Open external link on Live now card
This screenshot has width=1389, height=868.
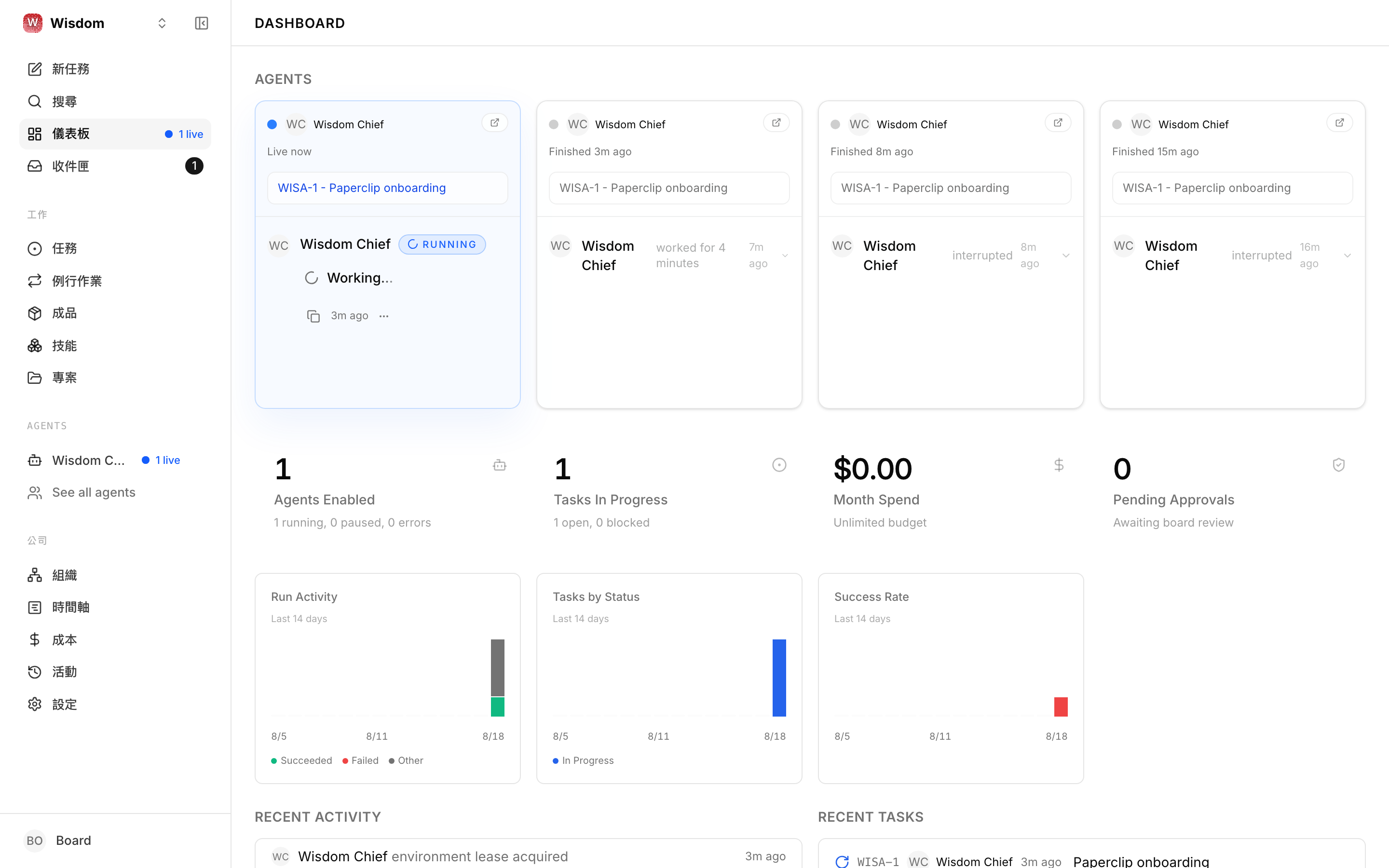coord(494,123)
